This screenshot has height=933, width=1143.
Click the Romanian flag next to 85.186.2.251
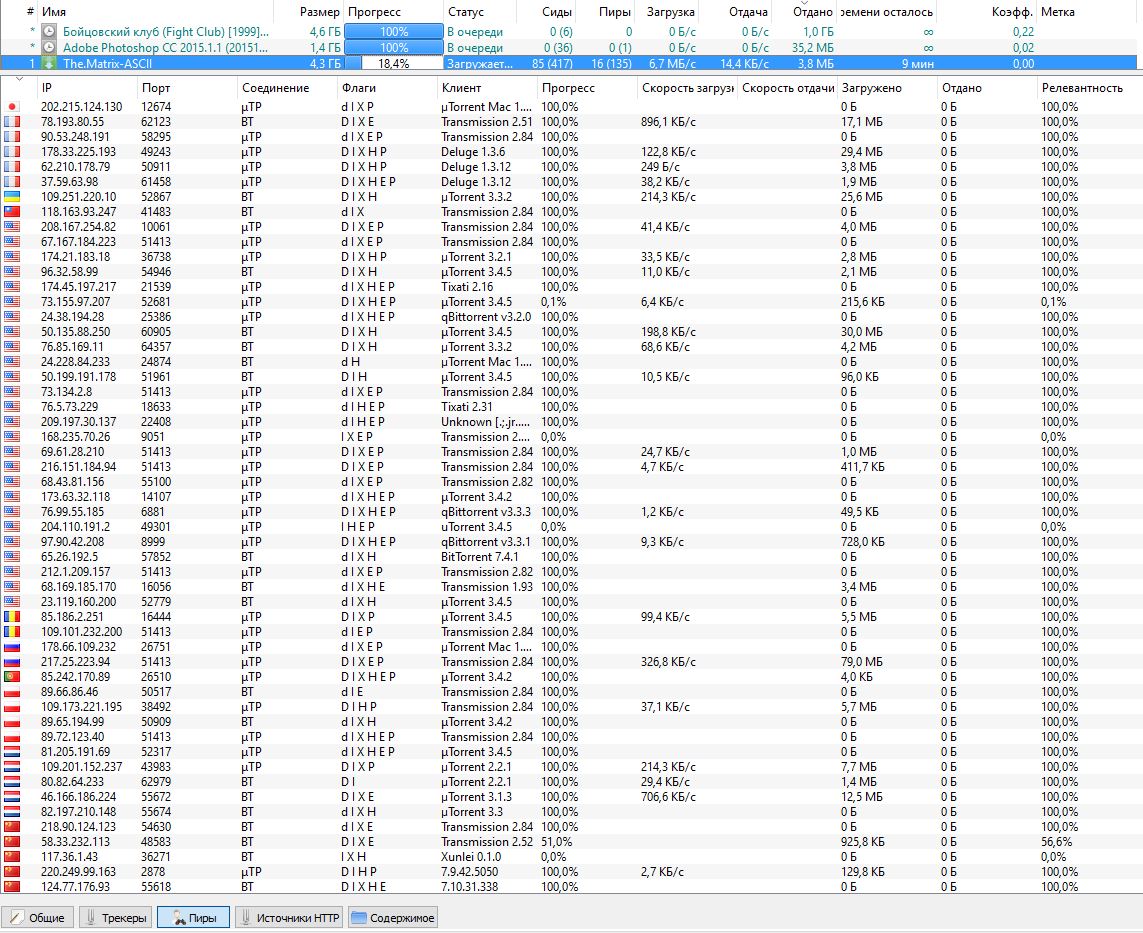(12, 617)
